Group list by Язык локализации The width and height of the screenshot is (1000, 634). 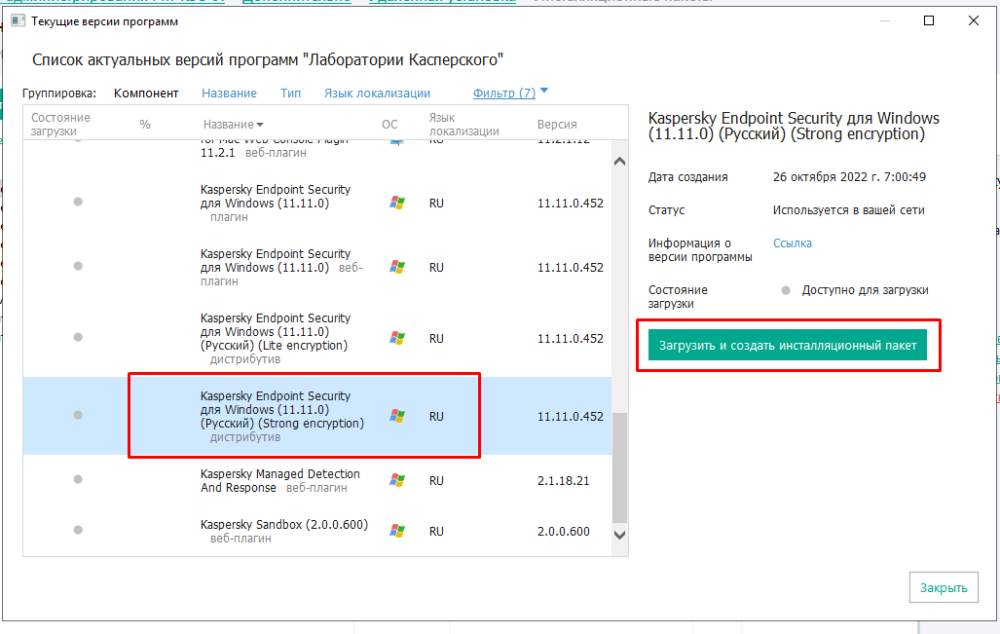point(377,93)
